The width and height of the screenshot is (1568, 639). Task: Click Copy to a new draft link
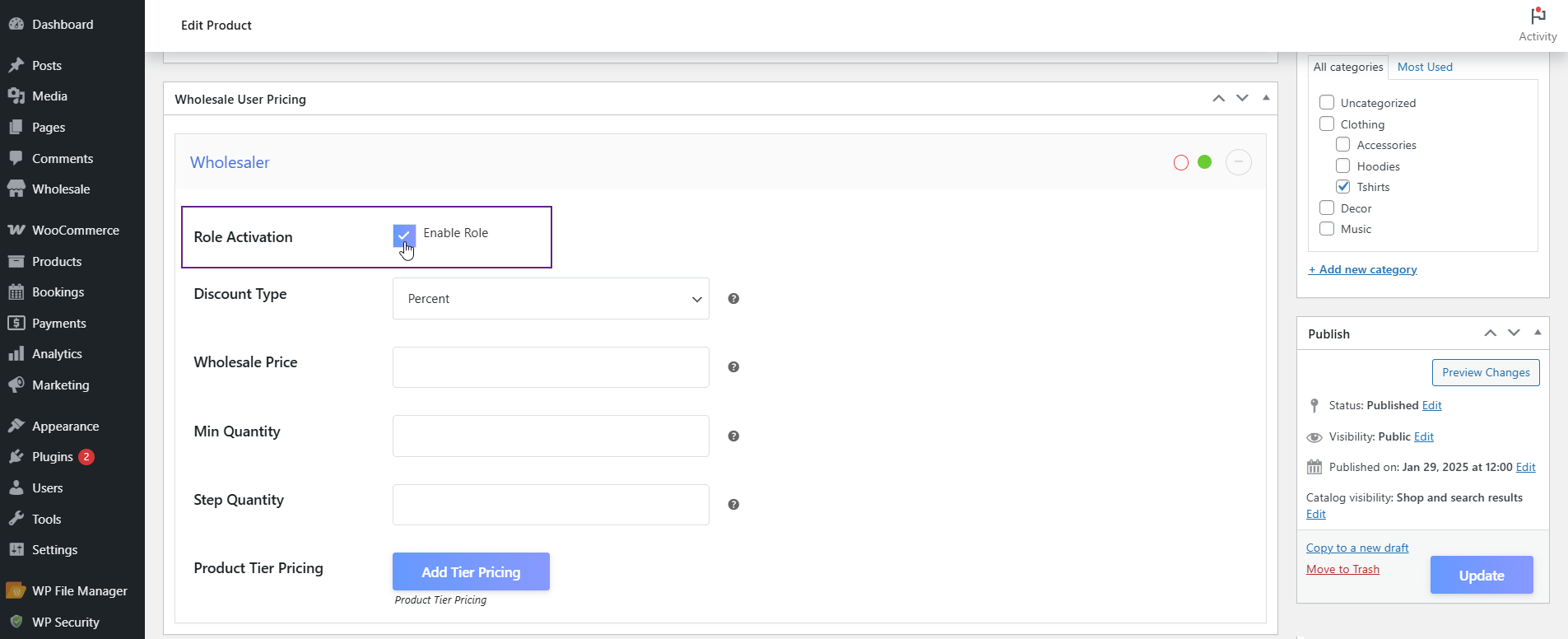point(1357,548)
